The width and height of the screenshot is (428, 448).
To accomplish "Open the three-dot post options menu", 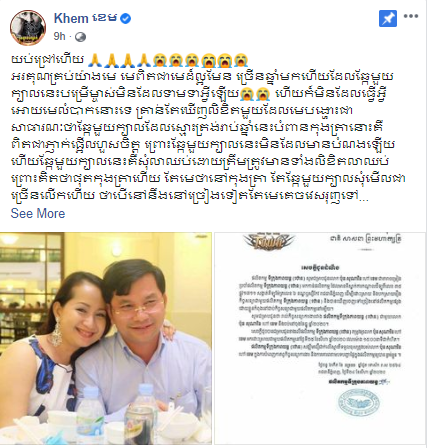I will (x=411, y=16).
